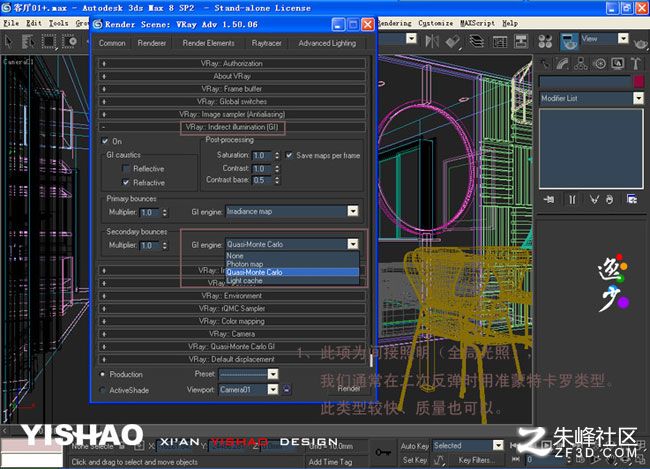Screen dimensions: 650x469
Task: Open the Render Elements tab
Action: tap(209, 43)
